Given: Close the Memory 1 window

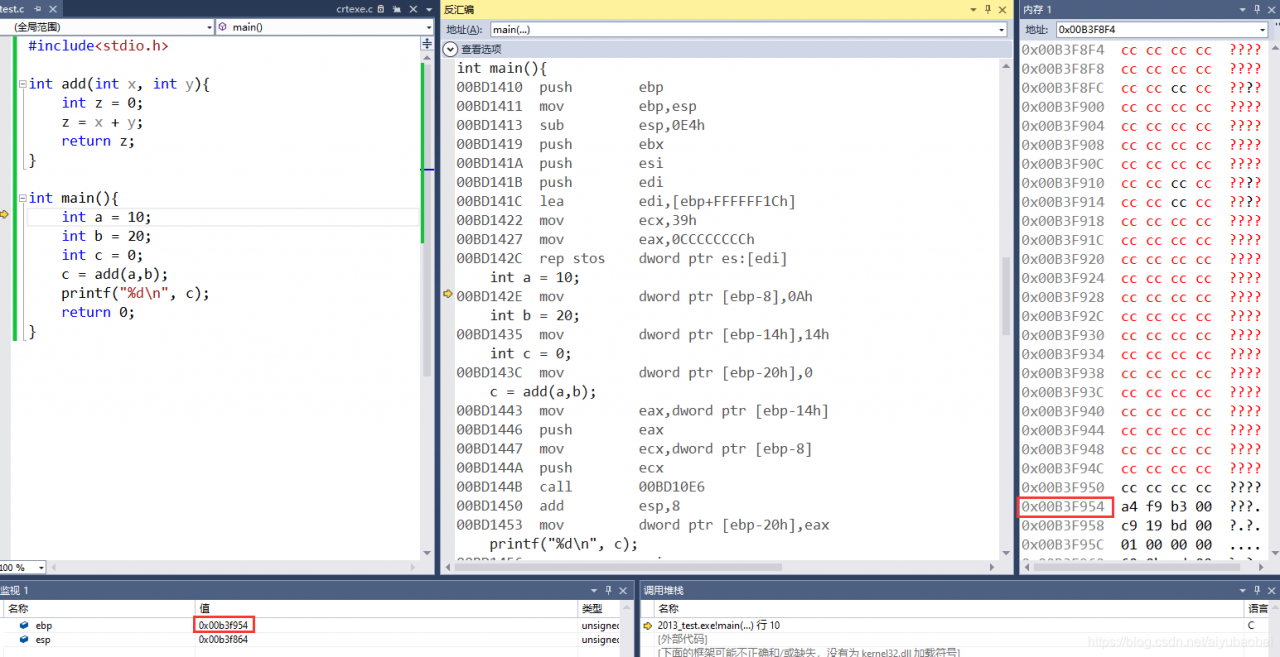Looking at the screenshot, I should tap(1270, 9).
